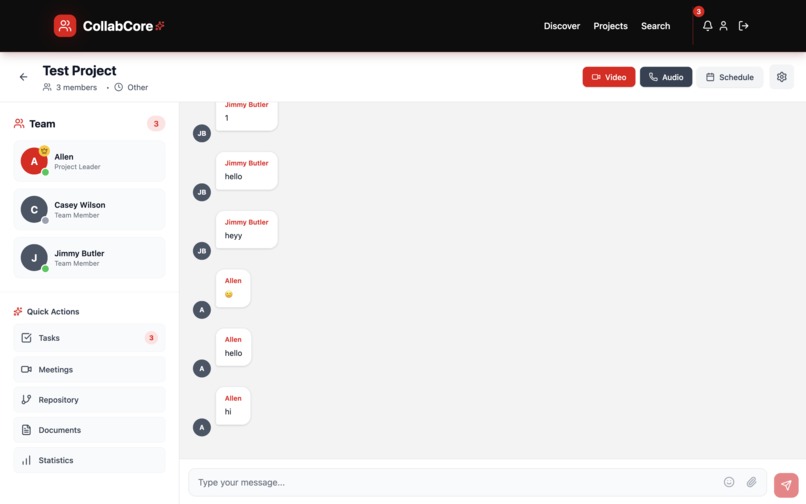Start an Audio call

coord(666,77)
